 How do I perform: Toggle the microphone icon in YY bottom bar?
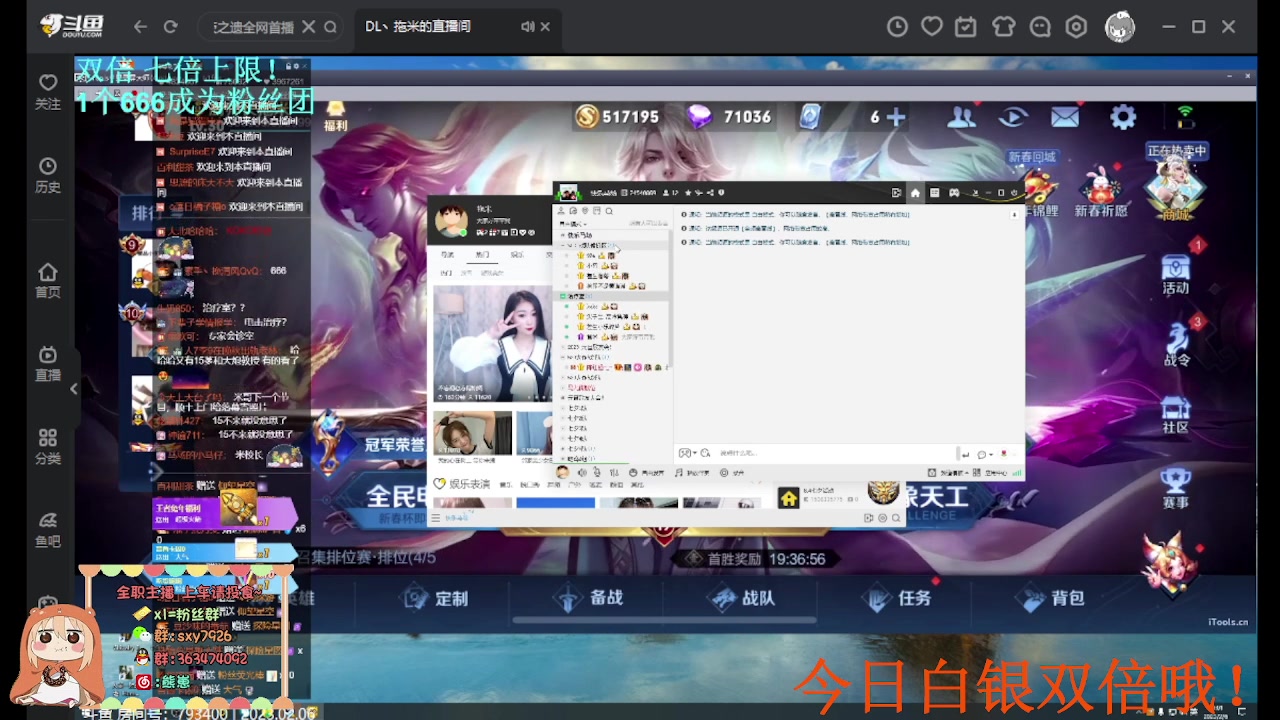pos(597,472)
